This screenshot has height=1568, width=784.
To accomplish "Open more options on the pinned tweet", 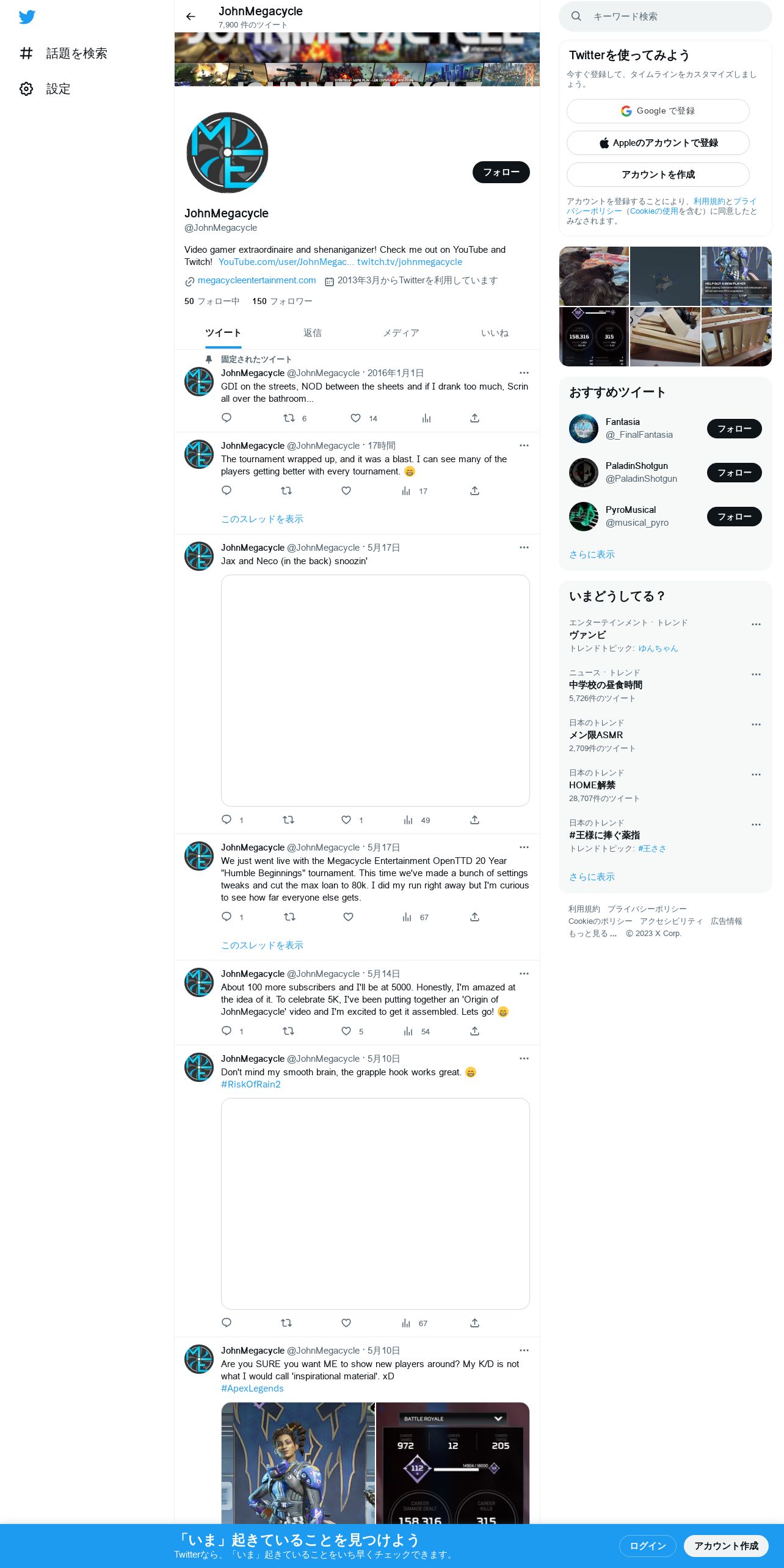I will tap(524, 373).
